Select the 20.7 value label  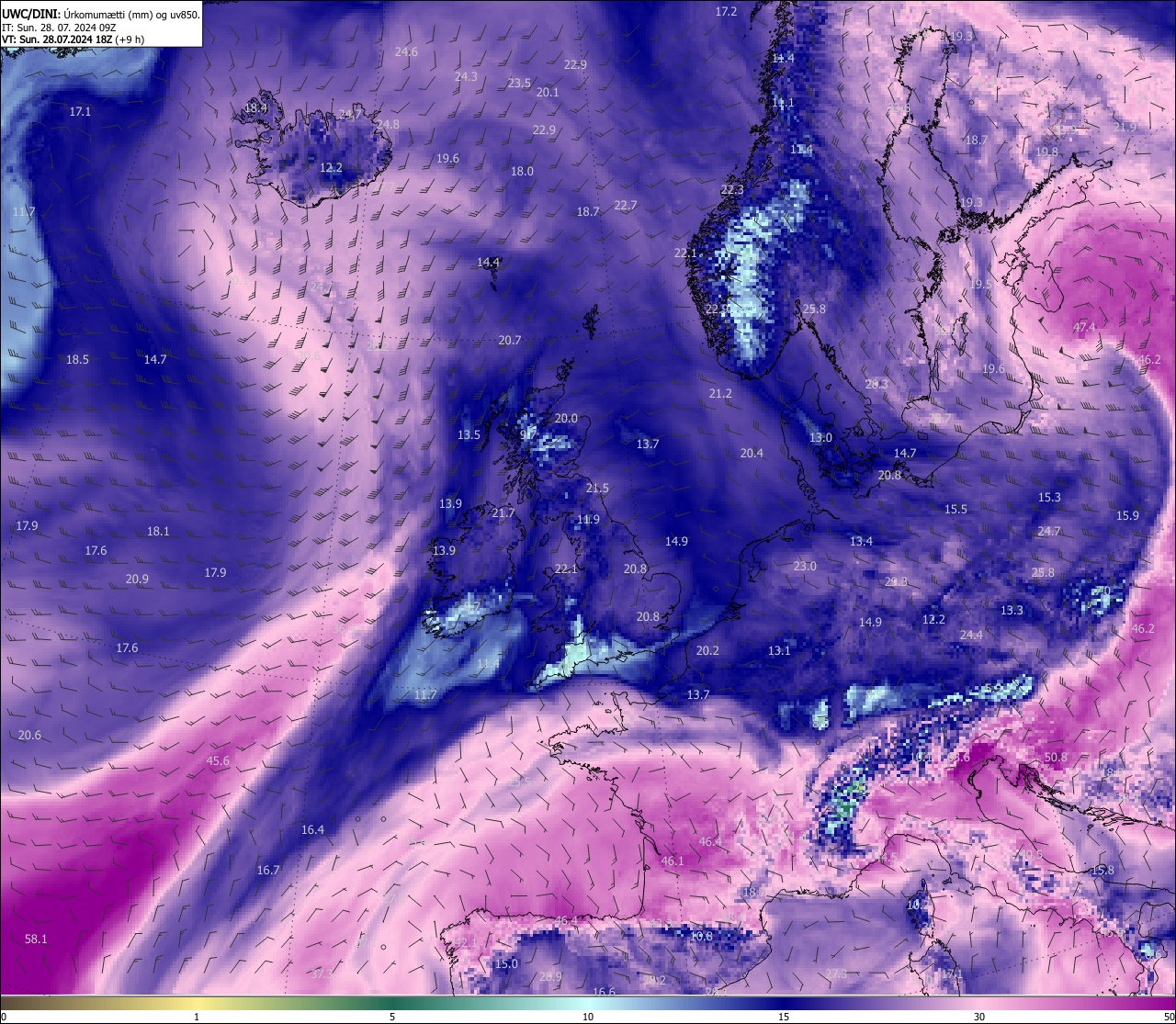[510, 340]
